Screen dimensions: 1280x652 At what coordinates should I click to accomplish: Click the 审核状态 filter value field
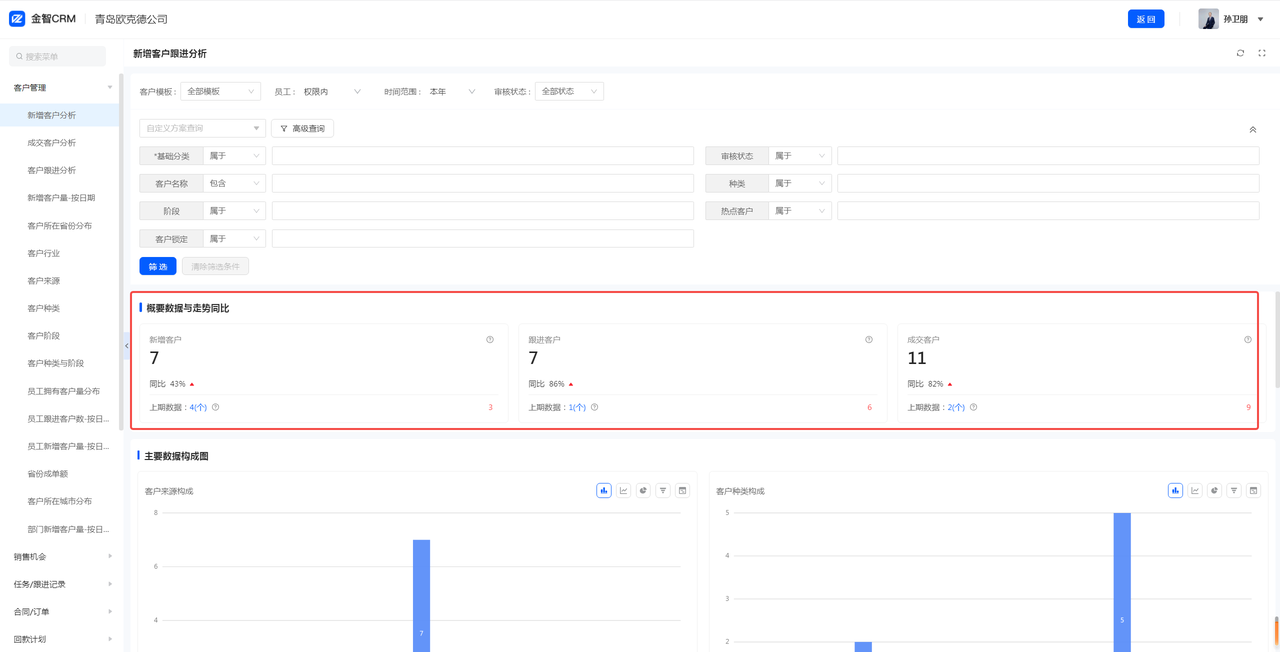pos(1048,156)
